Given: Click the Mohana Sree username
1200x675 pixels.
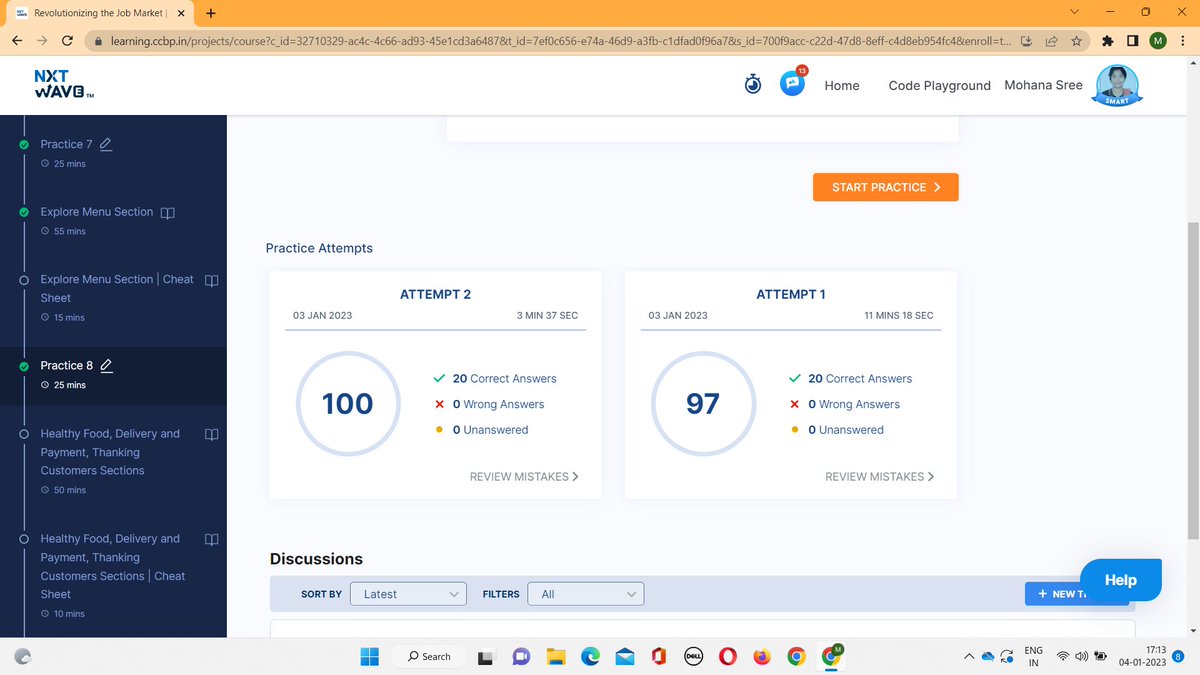Looking at the screenshot, I should coord(1043,85).
